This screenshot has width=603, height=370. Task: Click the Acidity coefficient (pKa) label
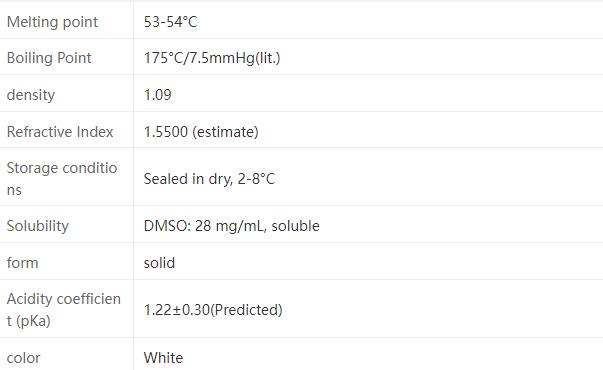click(64, 310)
